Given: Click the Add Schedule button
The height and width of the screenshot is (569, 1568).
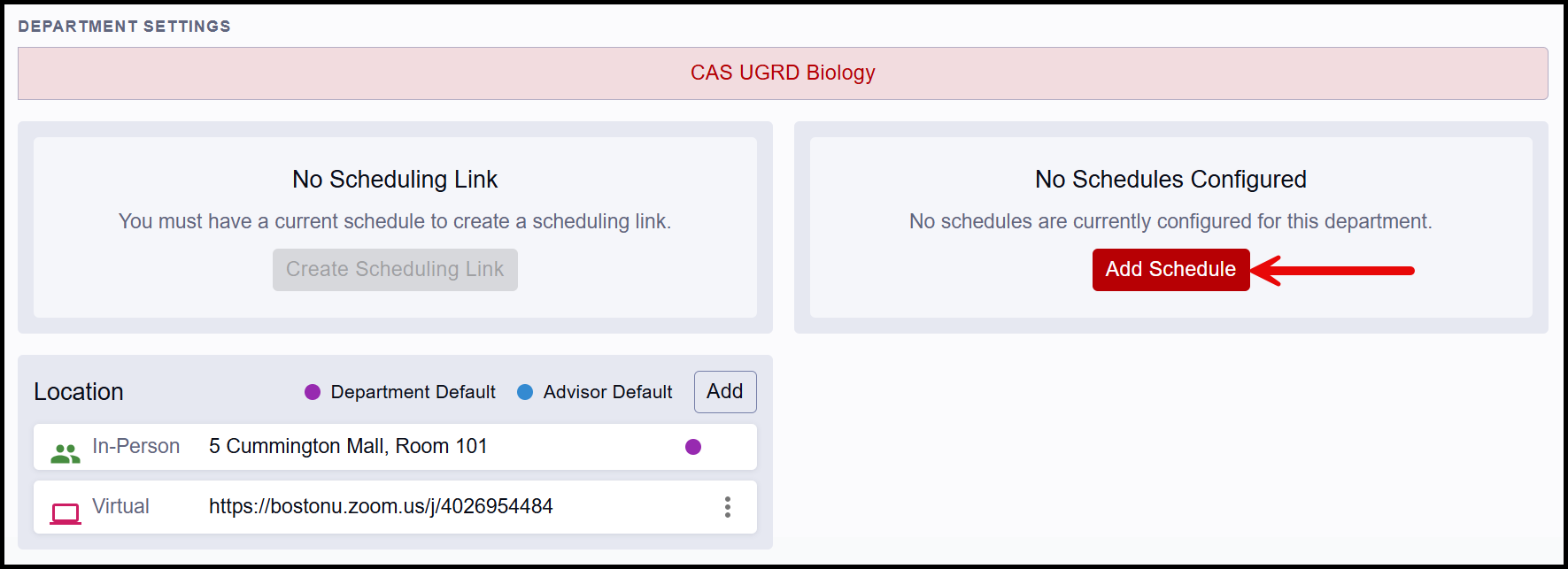Looking at the screenshot, I should [1170, 270].
